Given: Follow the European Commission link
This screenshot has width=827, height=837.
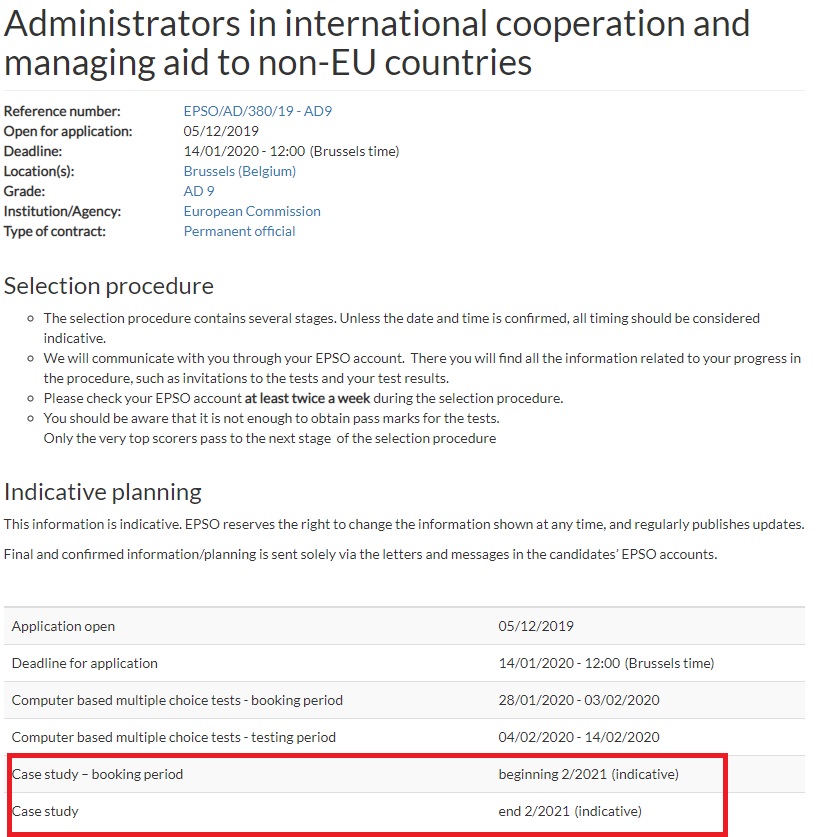Looking at the screenshot, I should tap(252, 211).
